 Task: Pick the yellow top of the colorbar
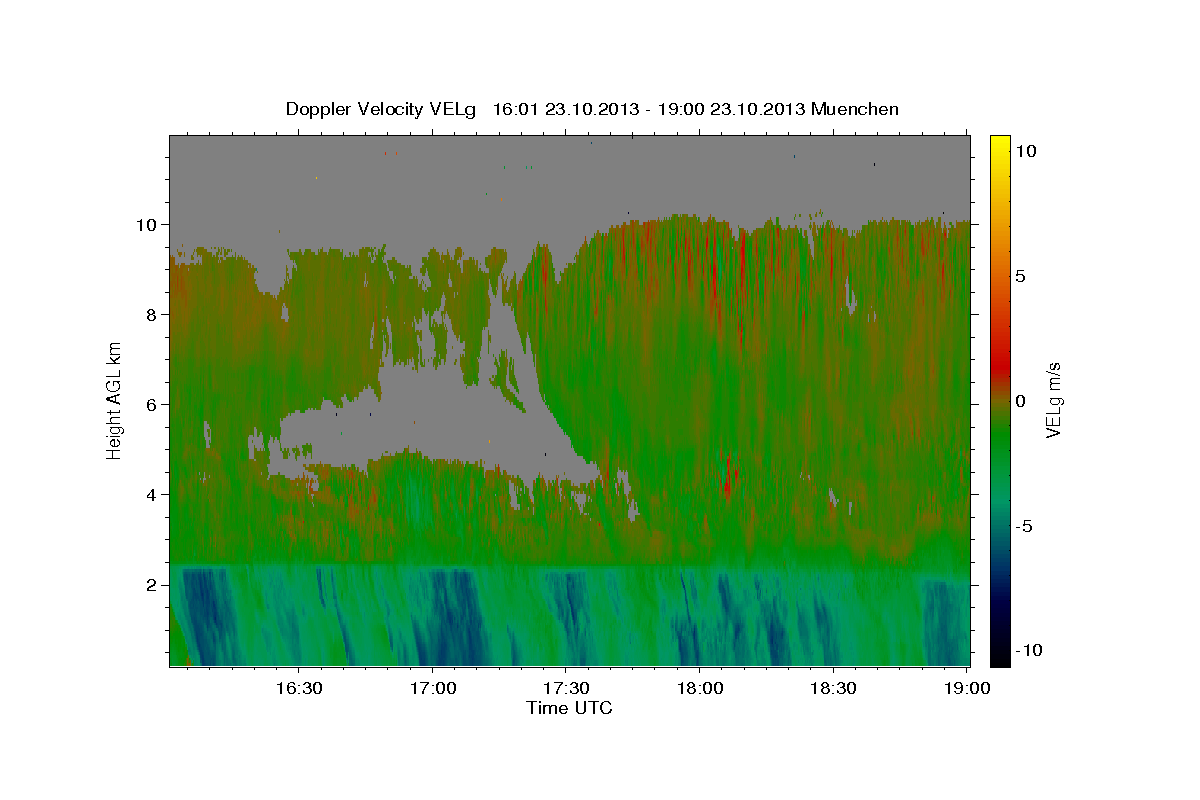pyautogui.click(x=1000, y=142)
